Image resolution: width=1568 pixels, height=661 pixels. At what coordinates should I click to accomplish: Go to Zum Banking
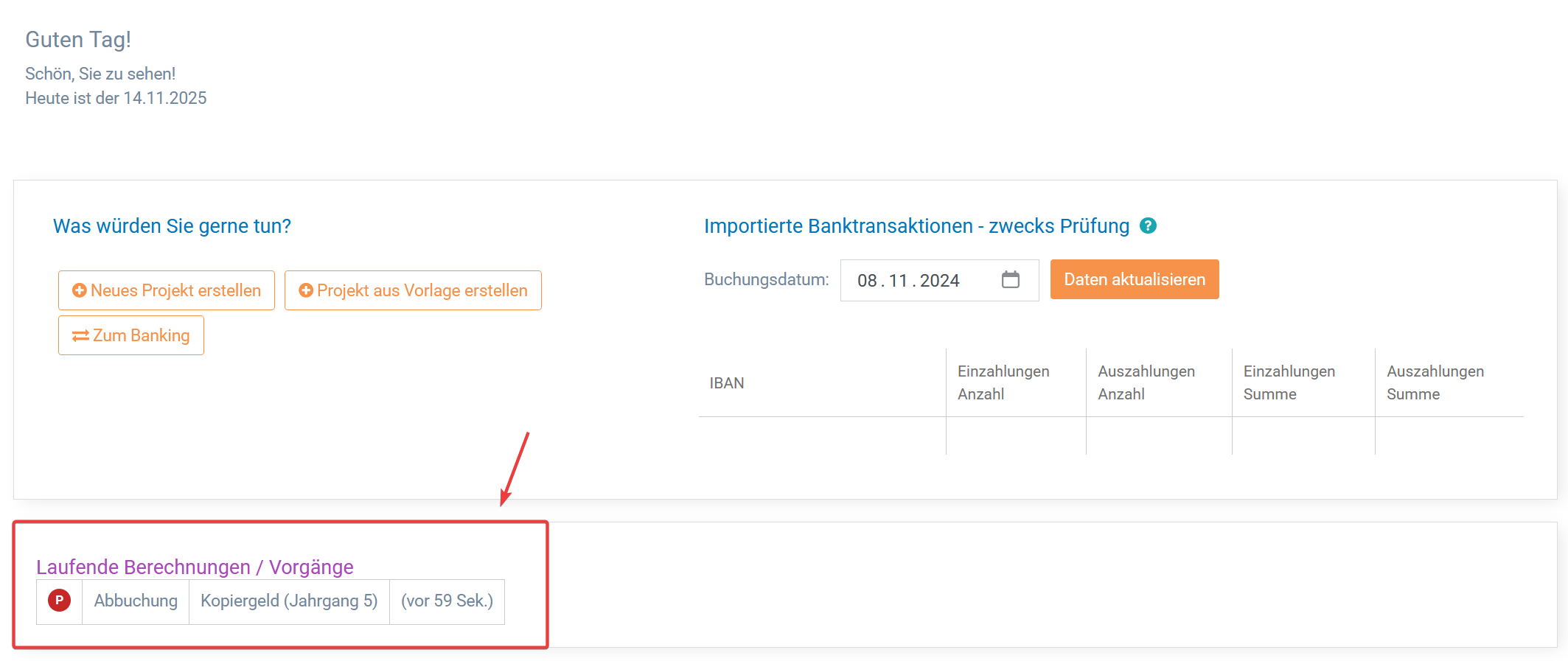131,335
